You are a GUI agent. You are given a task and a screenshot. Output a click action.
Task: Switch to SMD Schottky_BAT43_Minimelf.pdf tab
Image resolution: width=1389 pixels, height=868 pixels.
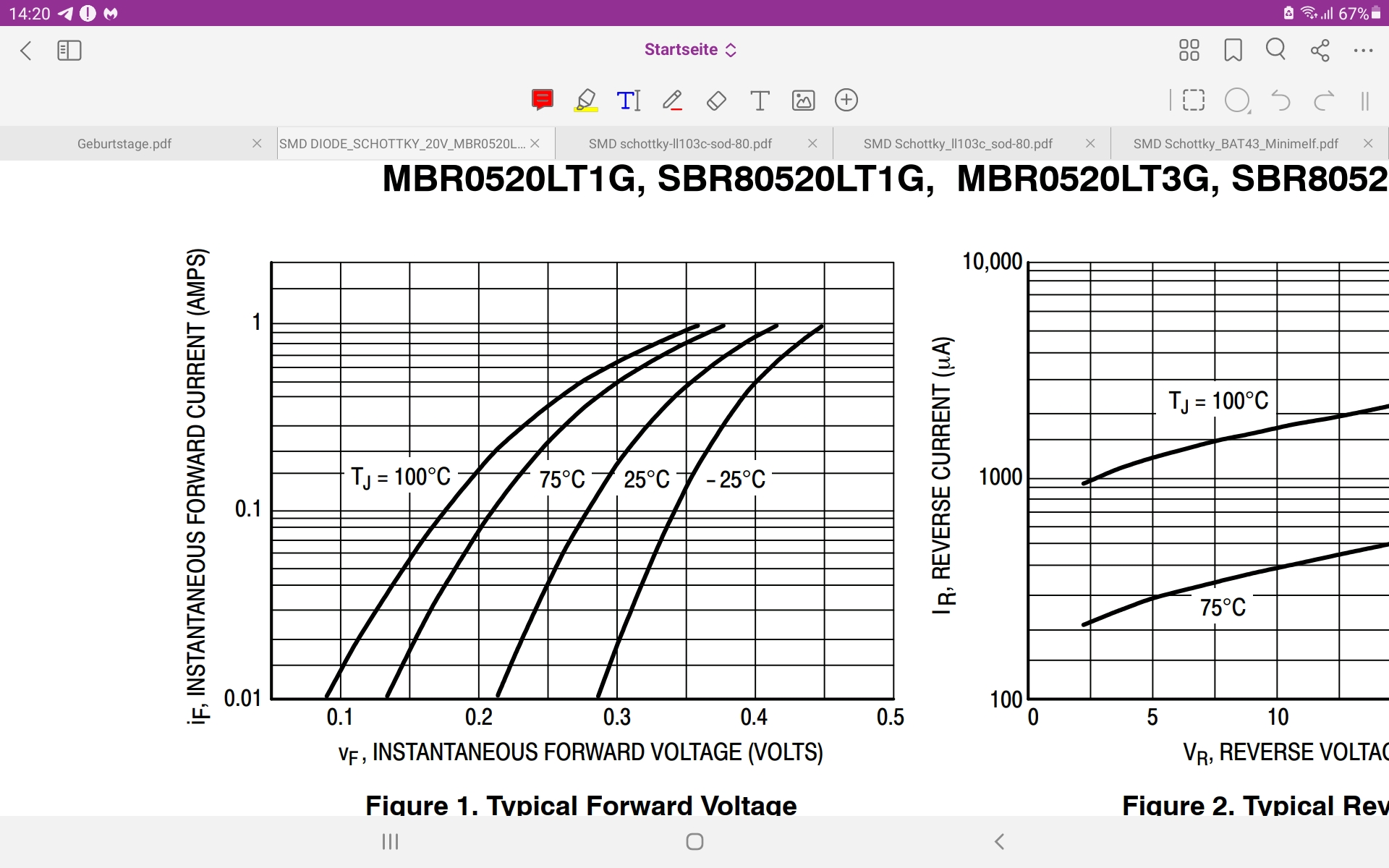pyautogui.click(x=1236, y=143)
